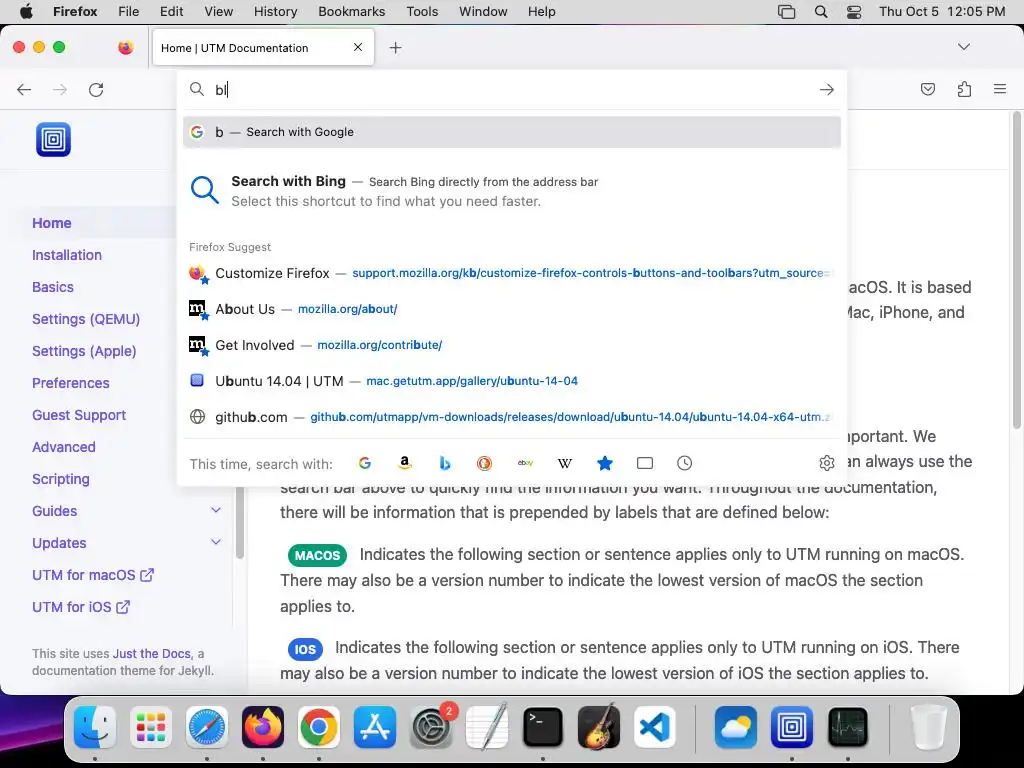Search this time with Amazon icon
This screenshot has width=1024, height=768.
point(405,463)
